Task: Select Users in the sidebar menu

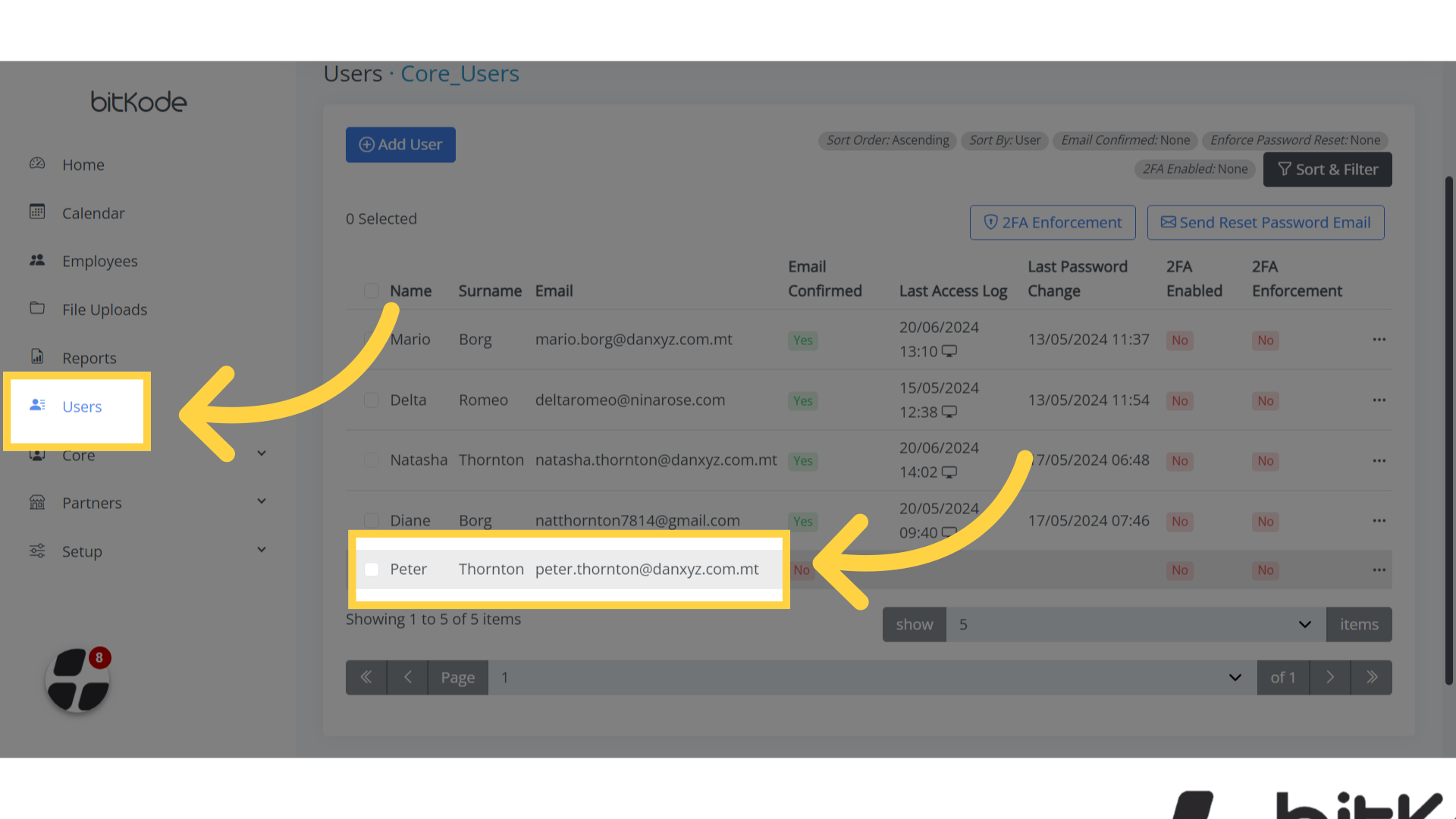Action: click(x=81, y=406)
